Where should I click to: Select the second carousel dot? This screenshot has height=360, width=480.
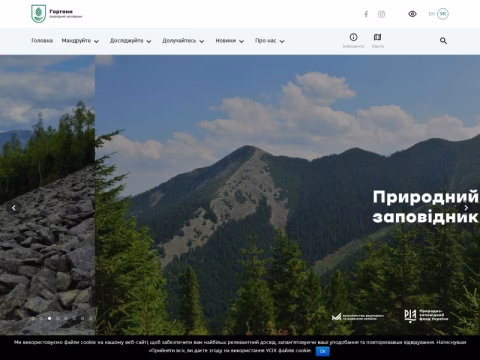point(41,318)
